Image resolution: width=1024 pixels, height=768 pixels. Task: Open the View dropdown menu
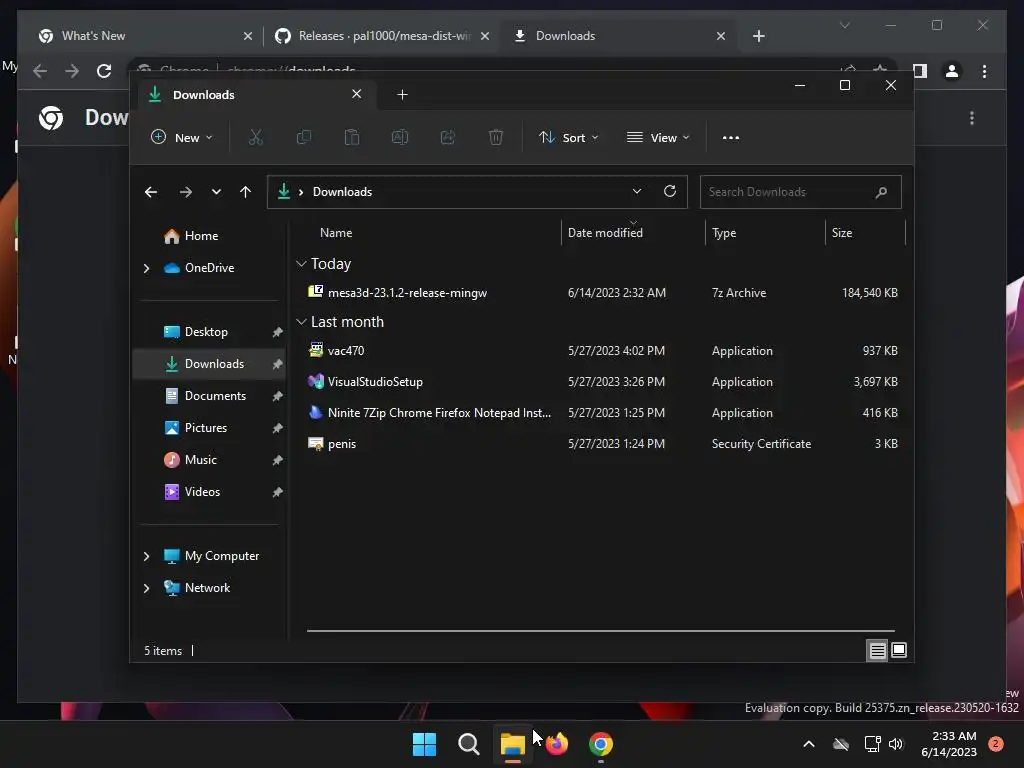tap(658, 138)
